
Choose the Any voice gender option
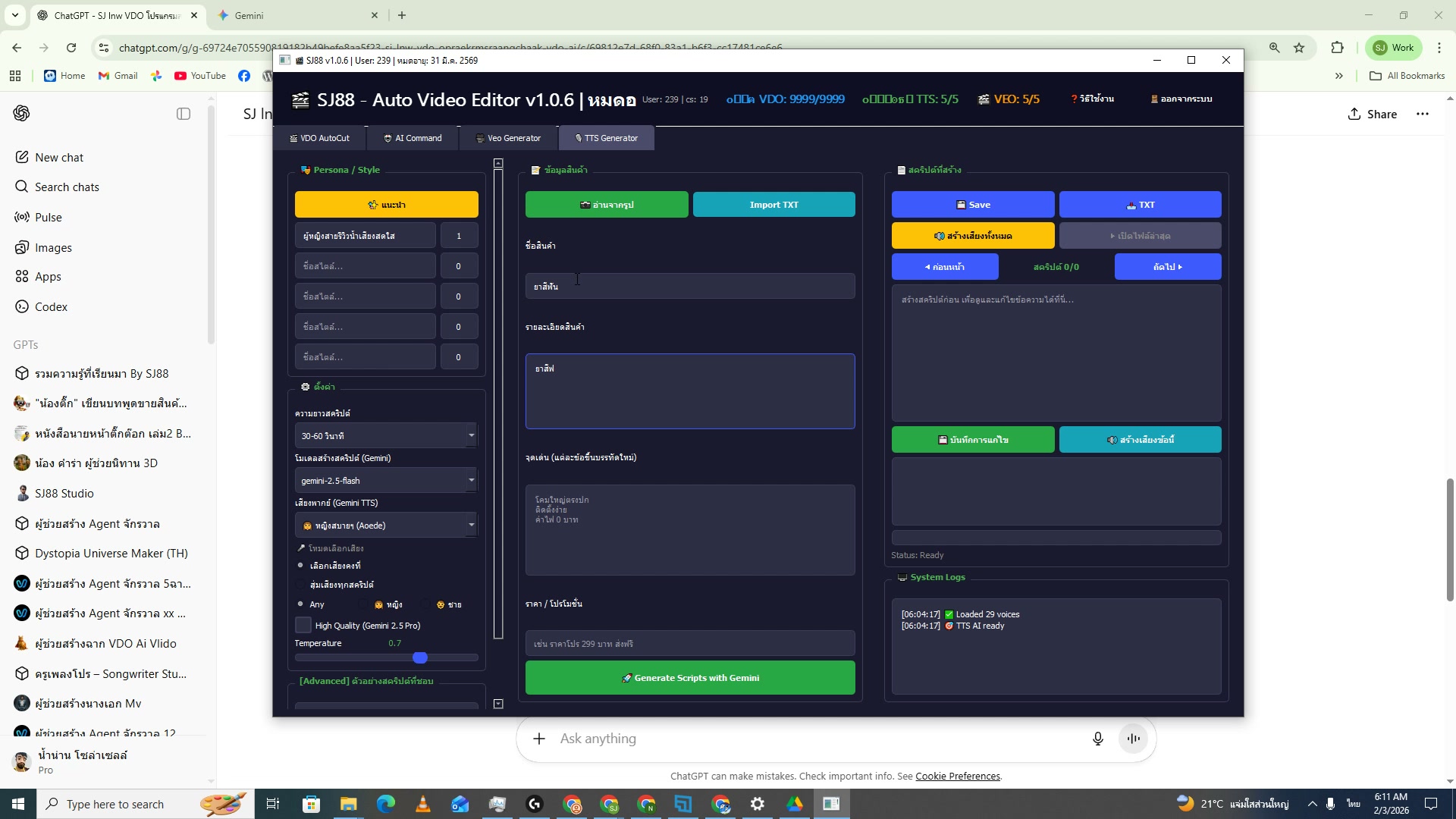[x=301, y=604]
